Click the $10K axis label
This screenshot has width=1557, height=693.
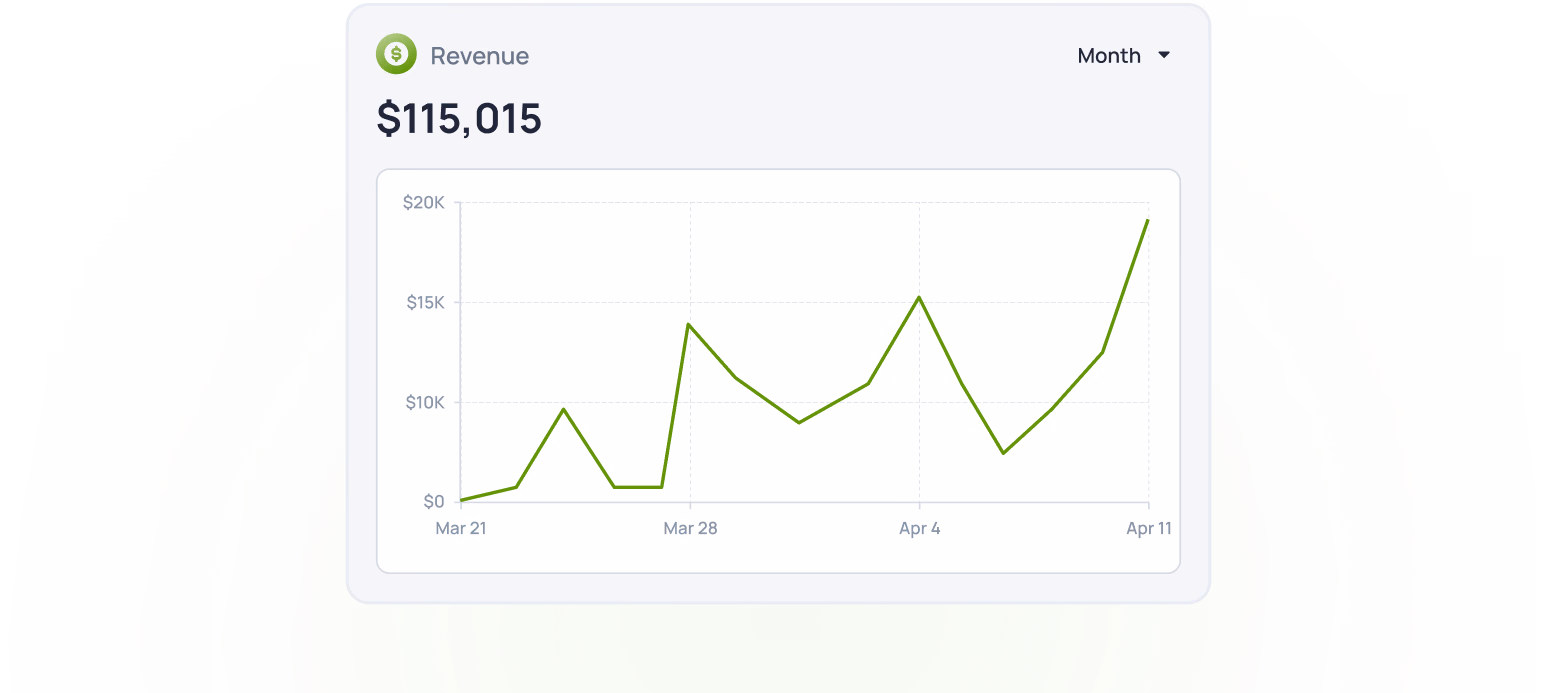425,402
